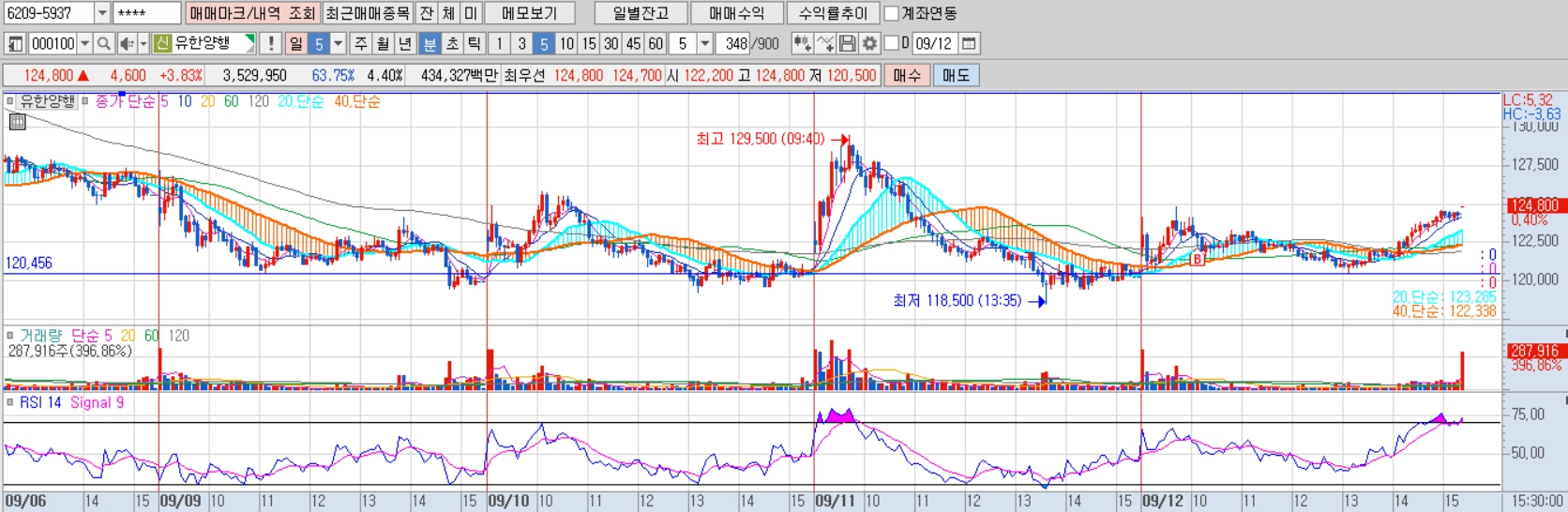Click the red current price tag 124,800
1568x512 pixels.
point(1534,204)
